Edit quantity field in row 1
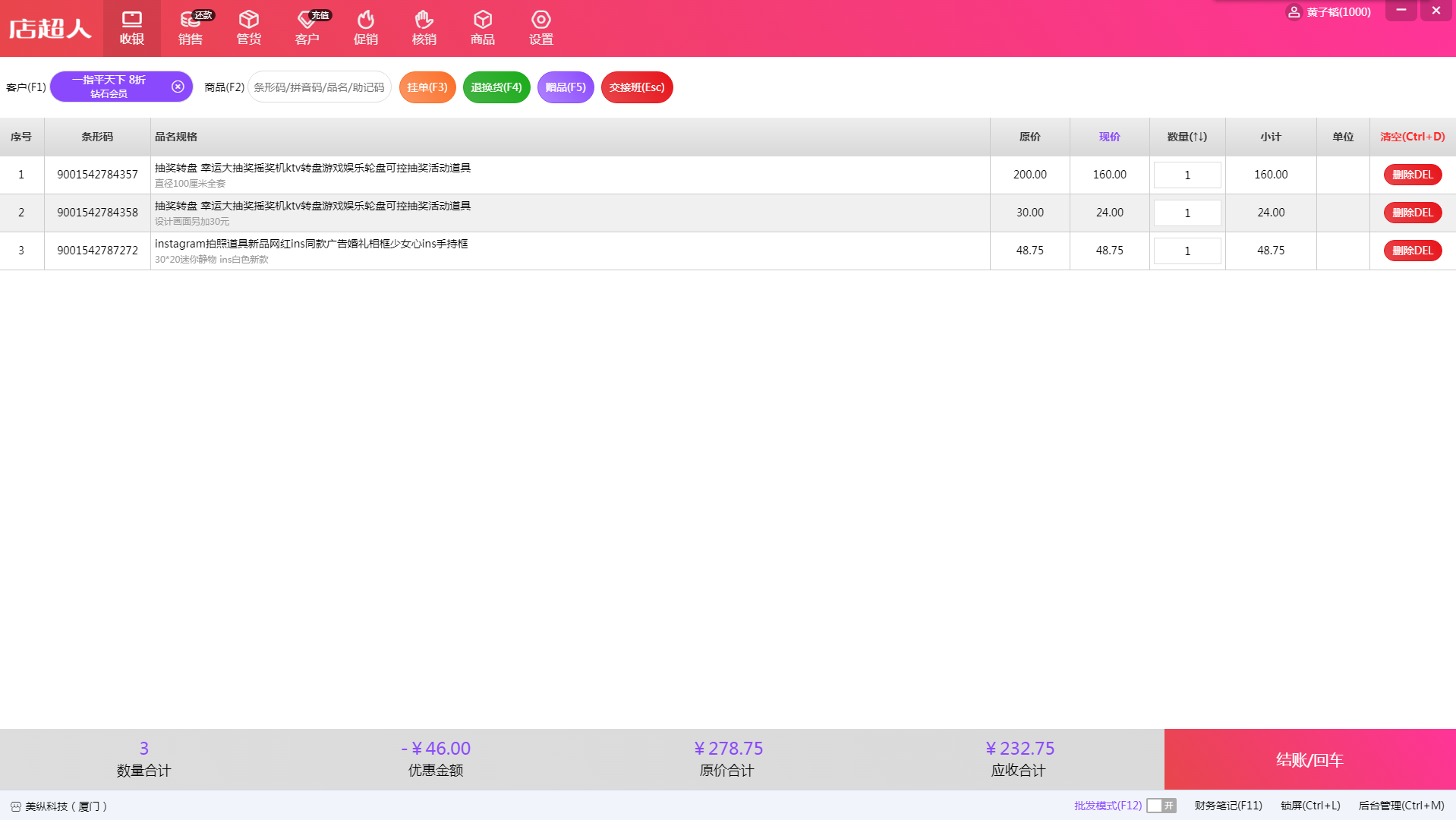This screenshot has width=1456, height=820. (1187, 175)
